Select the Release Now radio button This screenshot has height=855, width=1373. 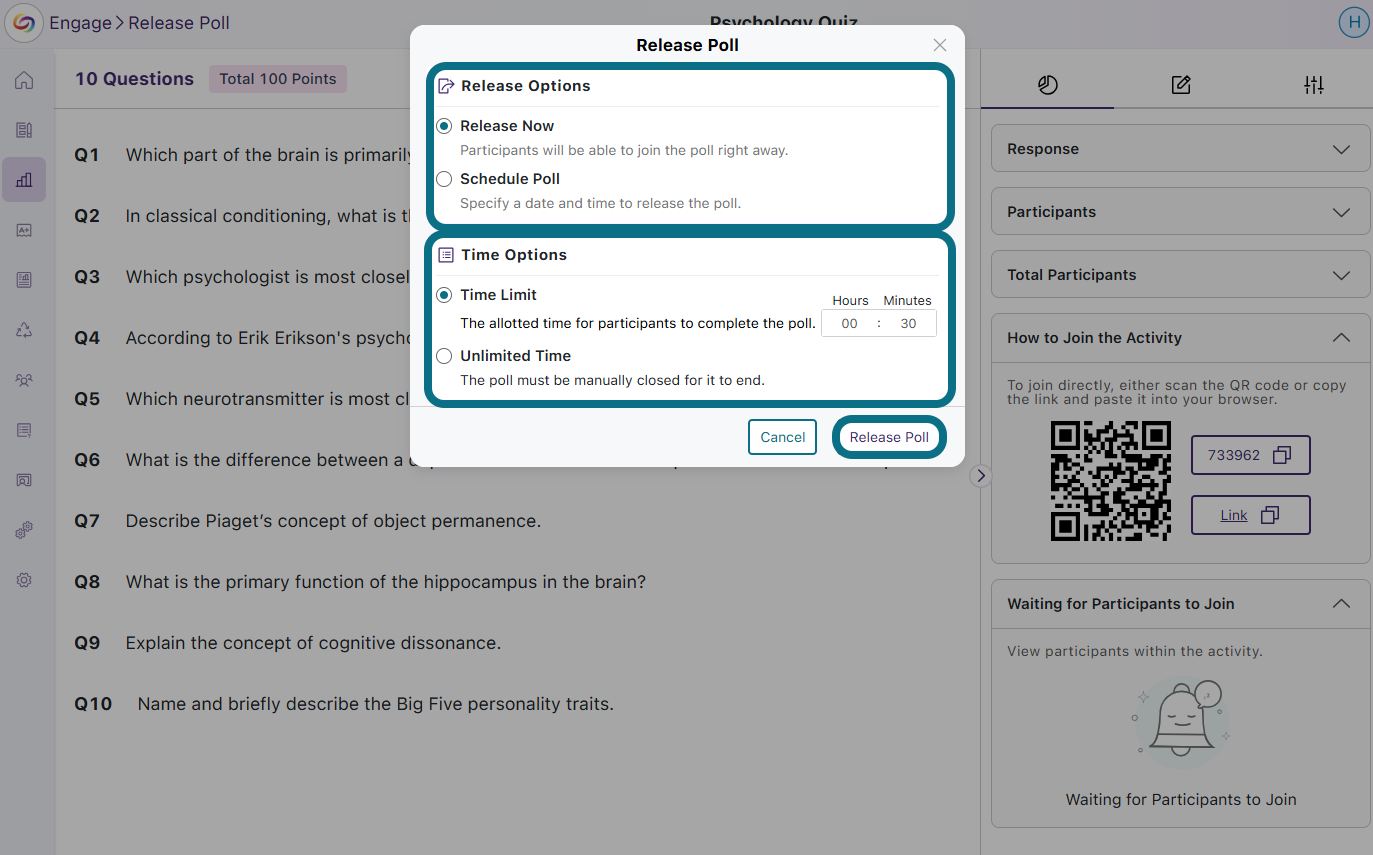pos(444,126)
